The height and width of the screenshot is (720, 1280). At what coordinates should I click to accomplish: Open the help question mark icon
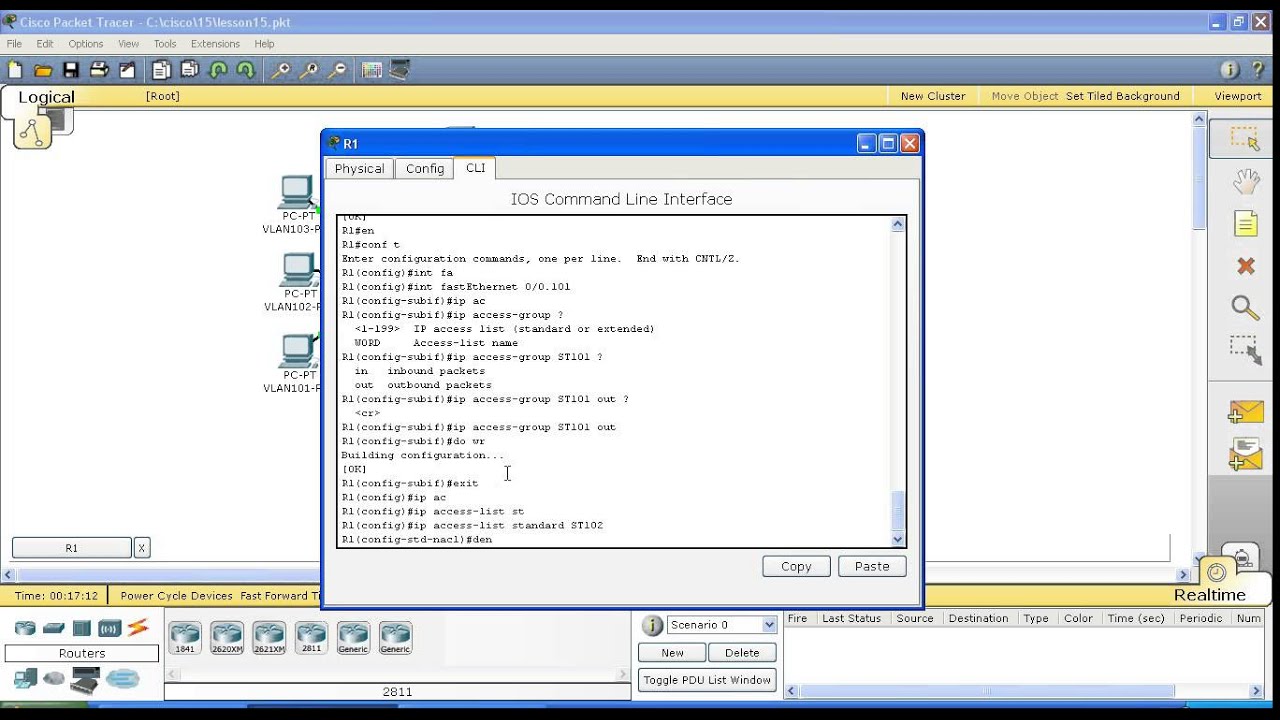point(1258,70)
